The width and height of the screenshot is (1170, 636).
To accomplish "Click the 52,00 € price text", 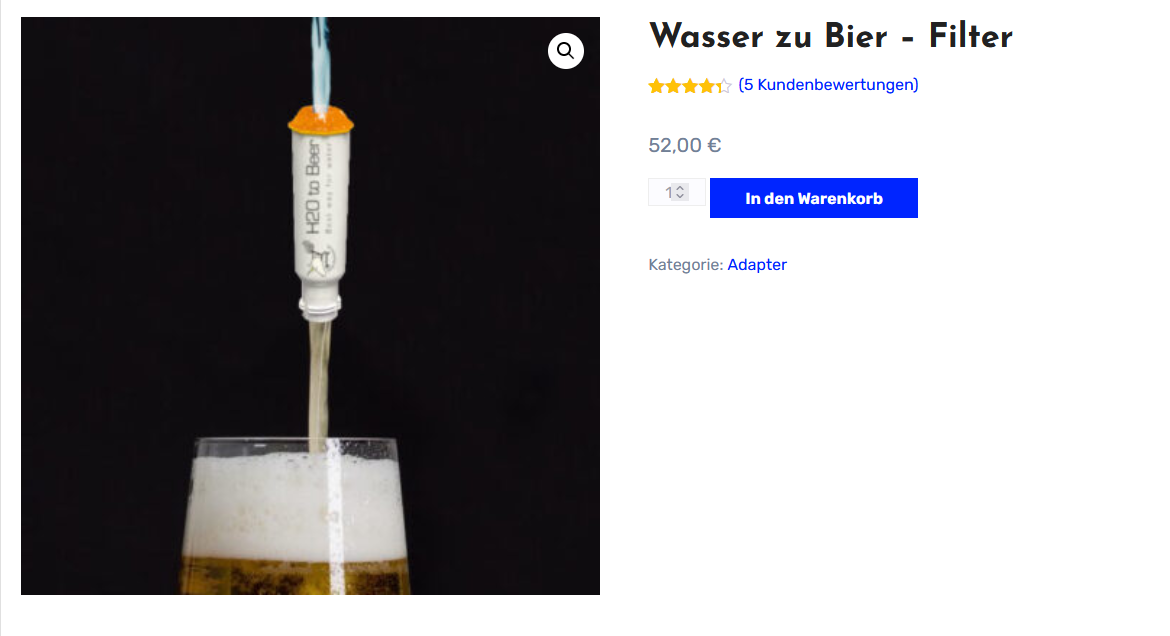I will [684, 145].
